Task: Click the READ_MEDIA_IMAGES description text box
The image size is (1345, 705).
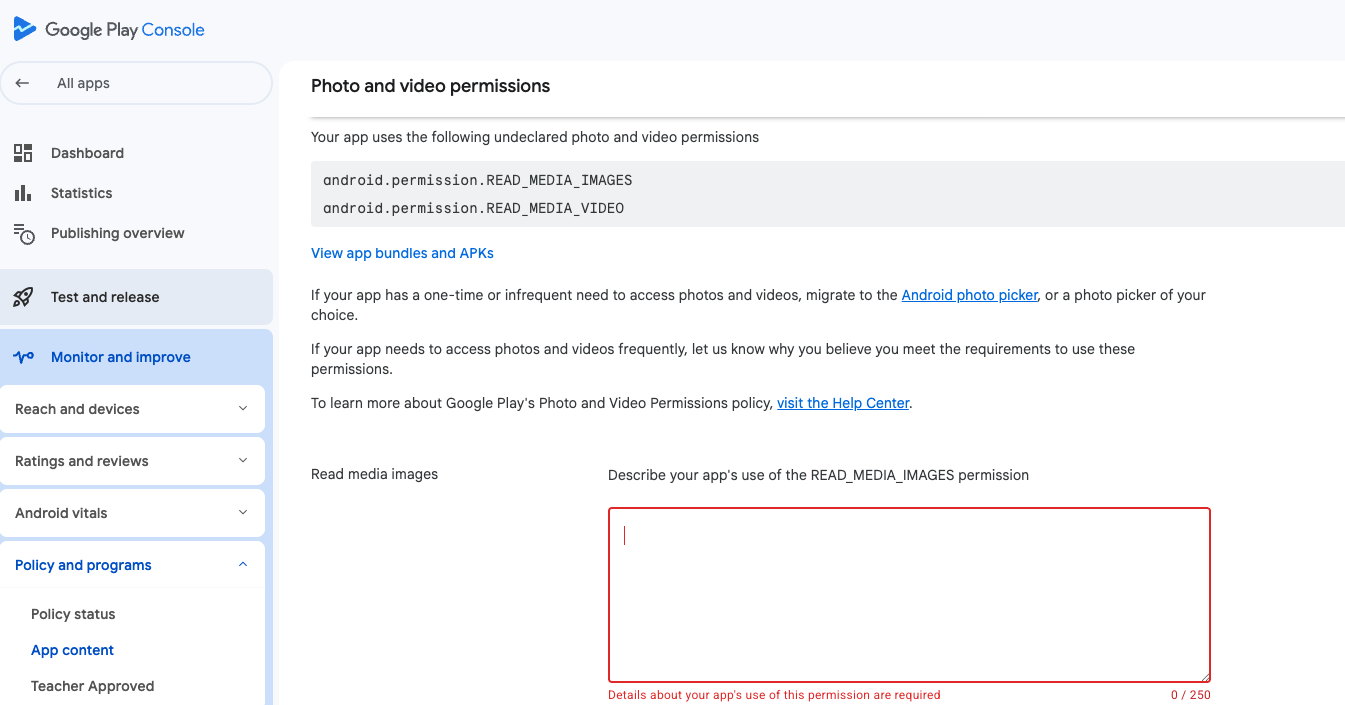Action: point(909,595)
